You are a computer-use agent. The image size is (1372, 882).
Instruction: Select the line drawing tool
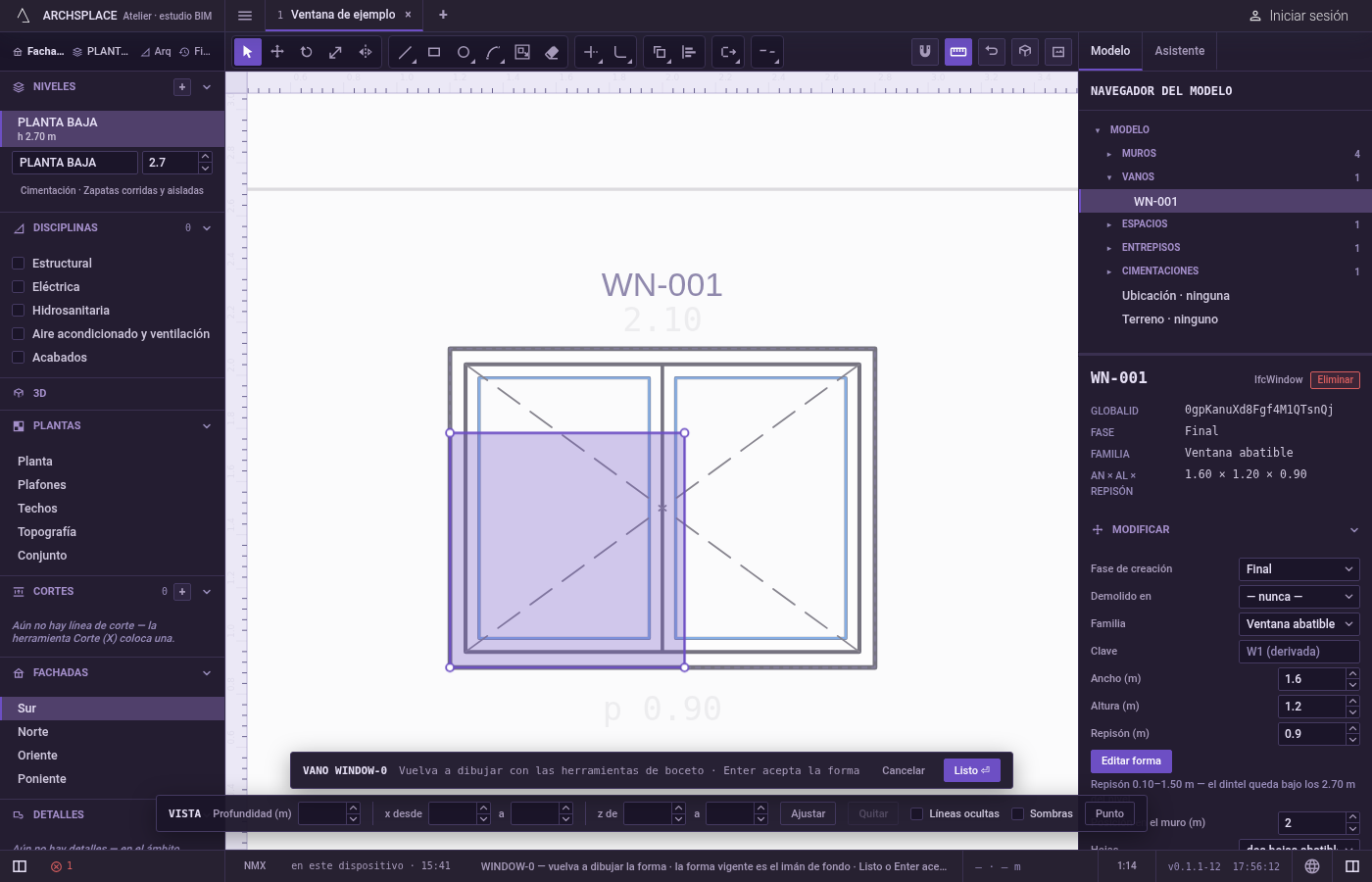[405, 52]
